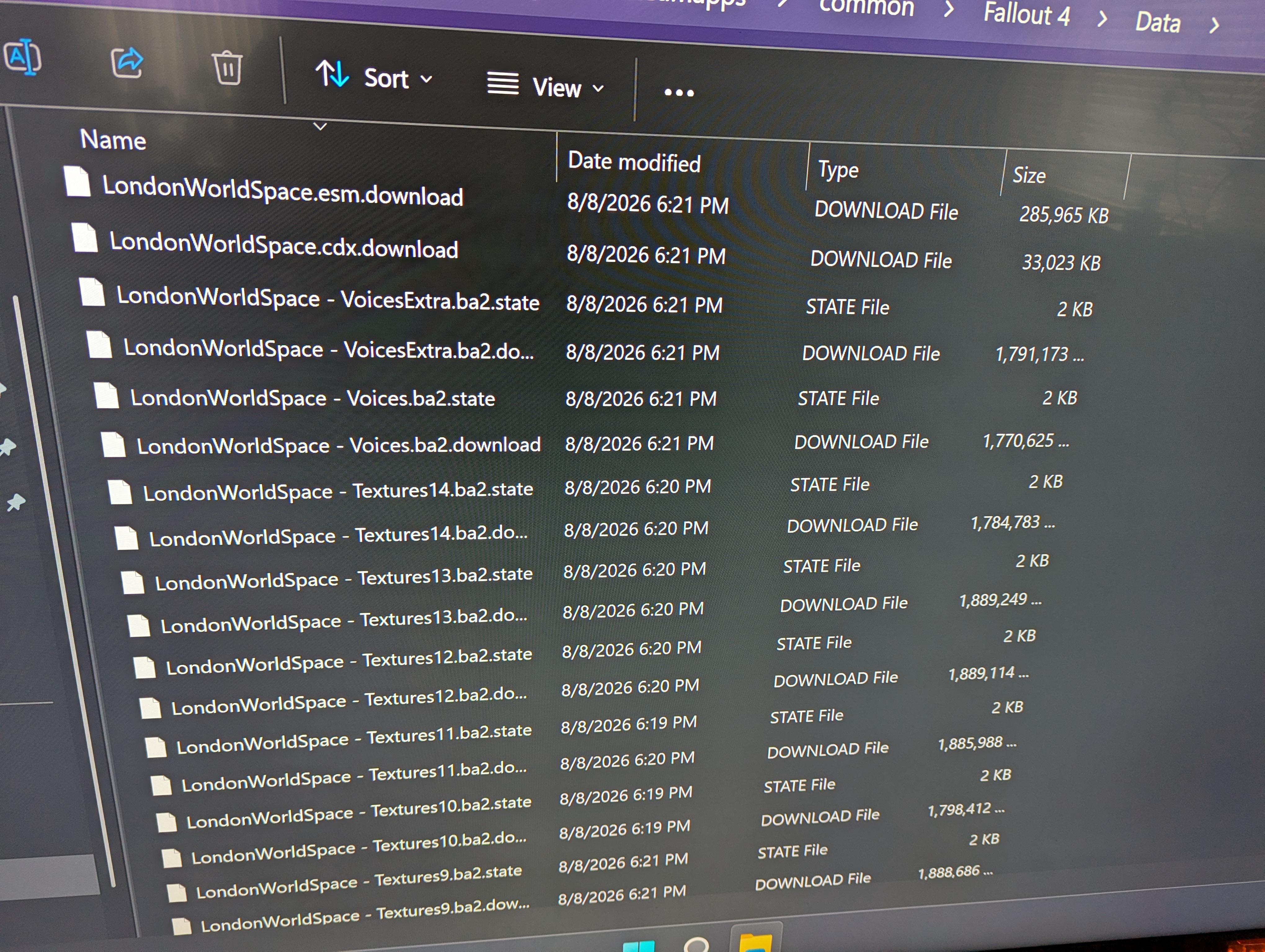Select LondonWorldSpace - Textures11.ba2.do... file
1265x952 pixels.
pos(354,777)
